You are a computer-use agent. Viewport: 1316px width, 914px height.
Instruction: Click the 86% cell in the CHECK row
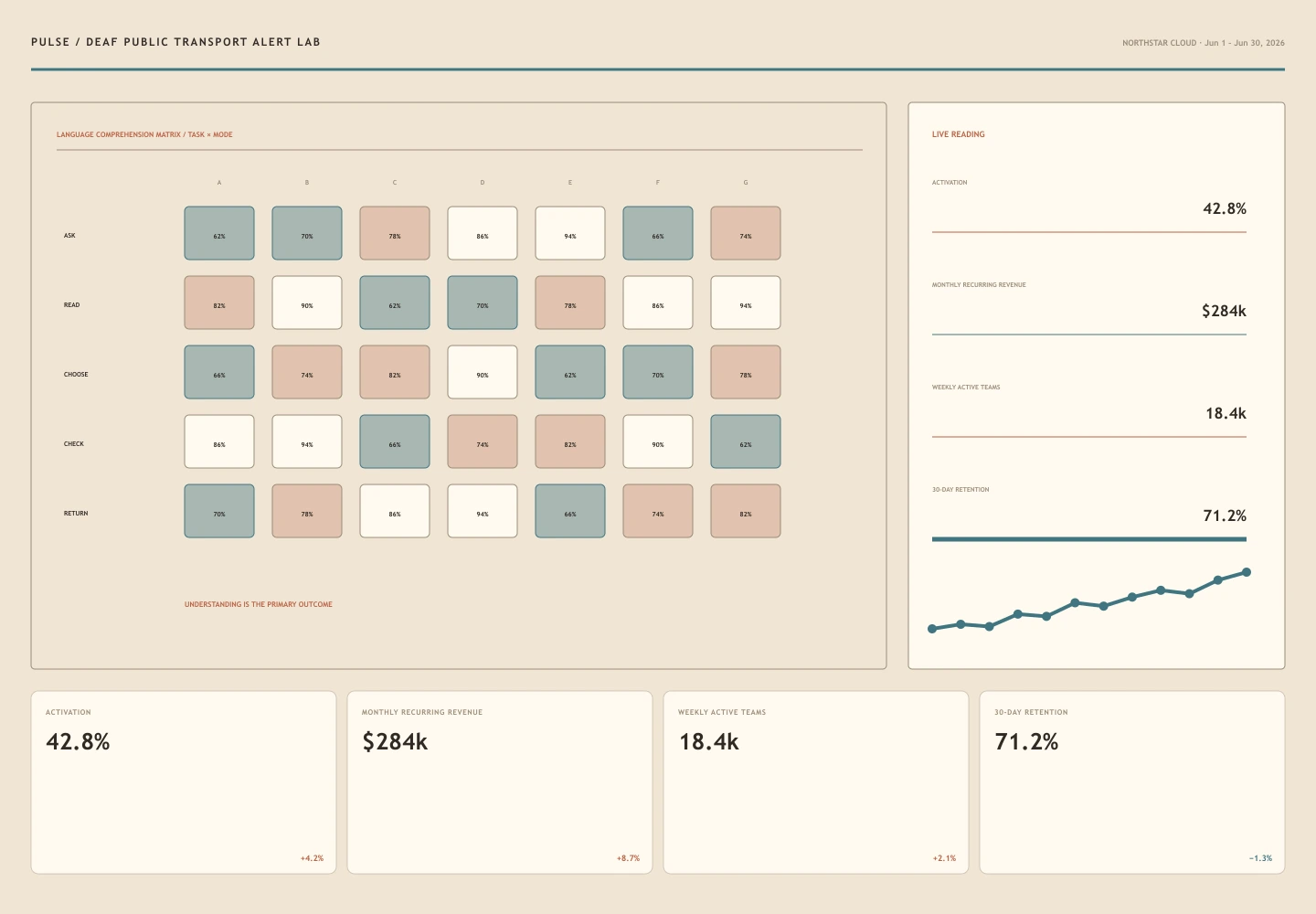point(219,441)
